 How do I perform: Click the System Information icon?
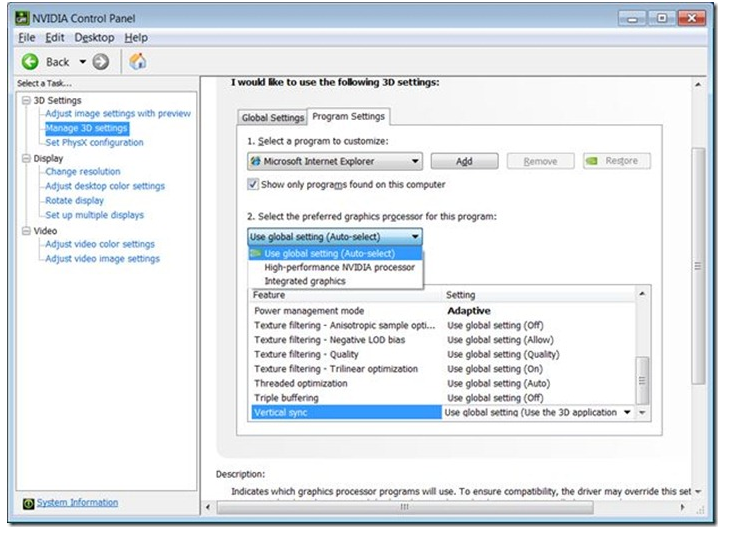[x=28, y=503]
